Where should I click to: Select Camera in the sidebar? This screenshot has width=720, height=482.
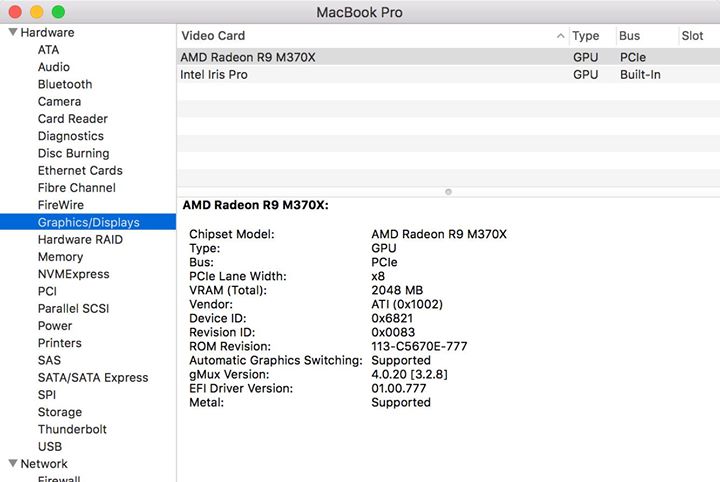[59, 101]
